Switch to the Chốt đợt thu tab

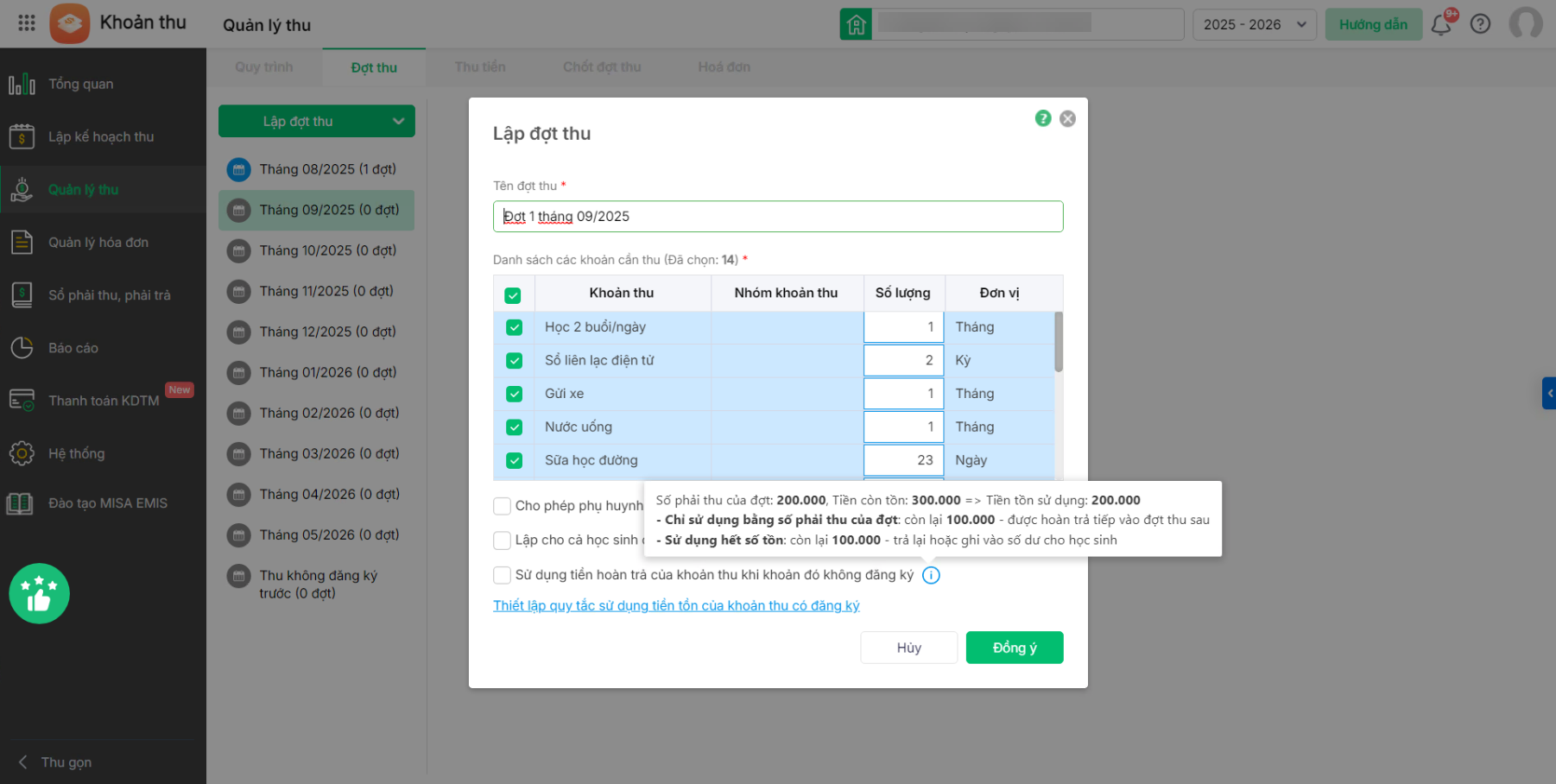point(602,67)
